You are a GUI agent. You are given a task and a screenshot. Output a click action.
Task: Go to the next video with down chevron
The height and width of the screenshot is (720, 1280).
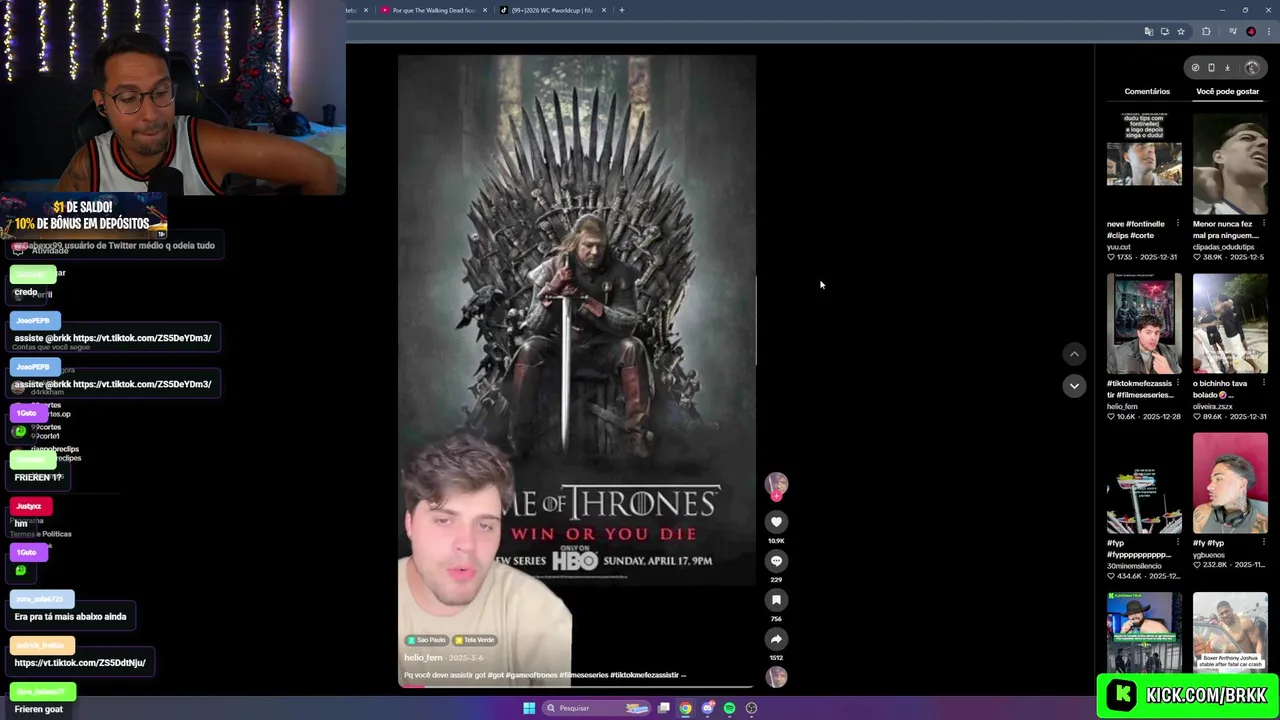(1074, 386)
